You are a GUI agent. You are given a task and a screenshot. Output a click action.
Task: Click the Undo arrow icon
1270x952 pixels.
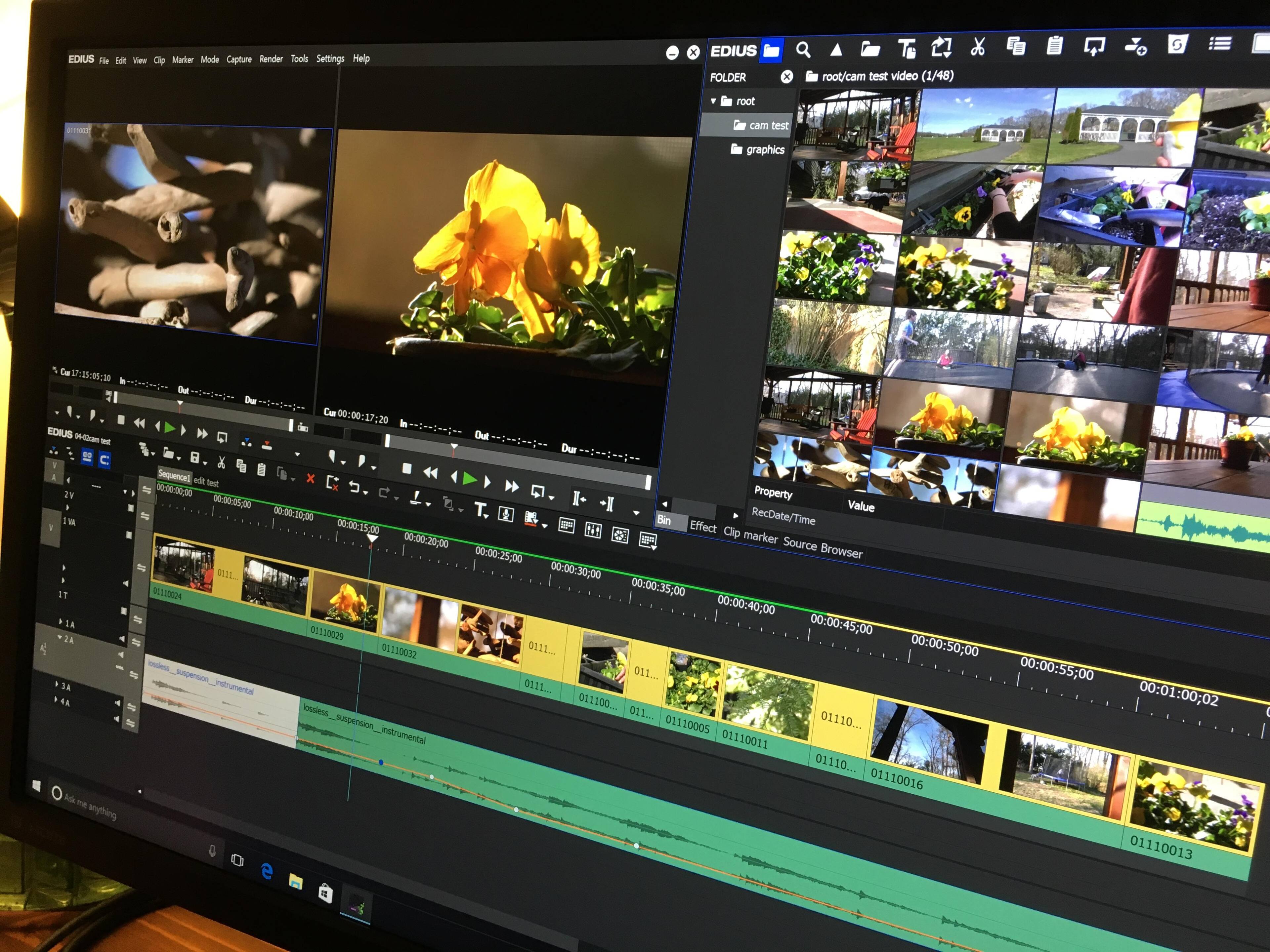354,487
